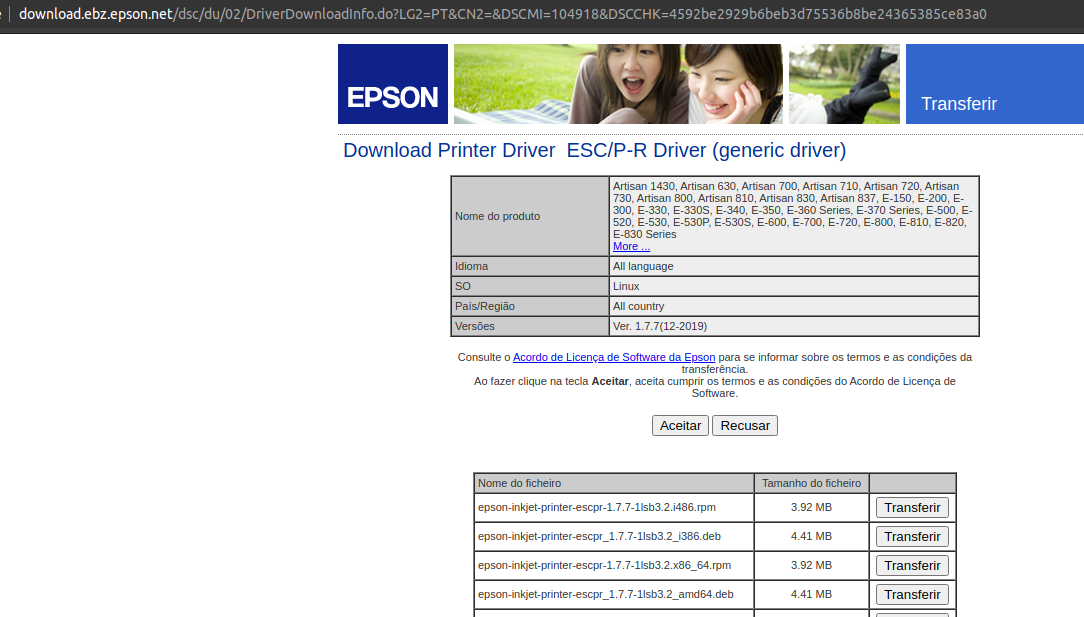This screenshot has height=617, width=1084.
Task: Click the Aceitar button
Action: coord(680,425)
